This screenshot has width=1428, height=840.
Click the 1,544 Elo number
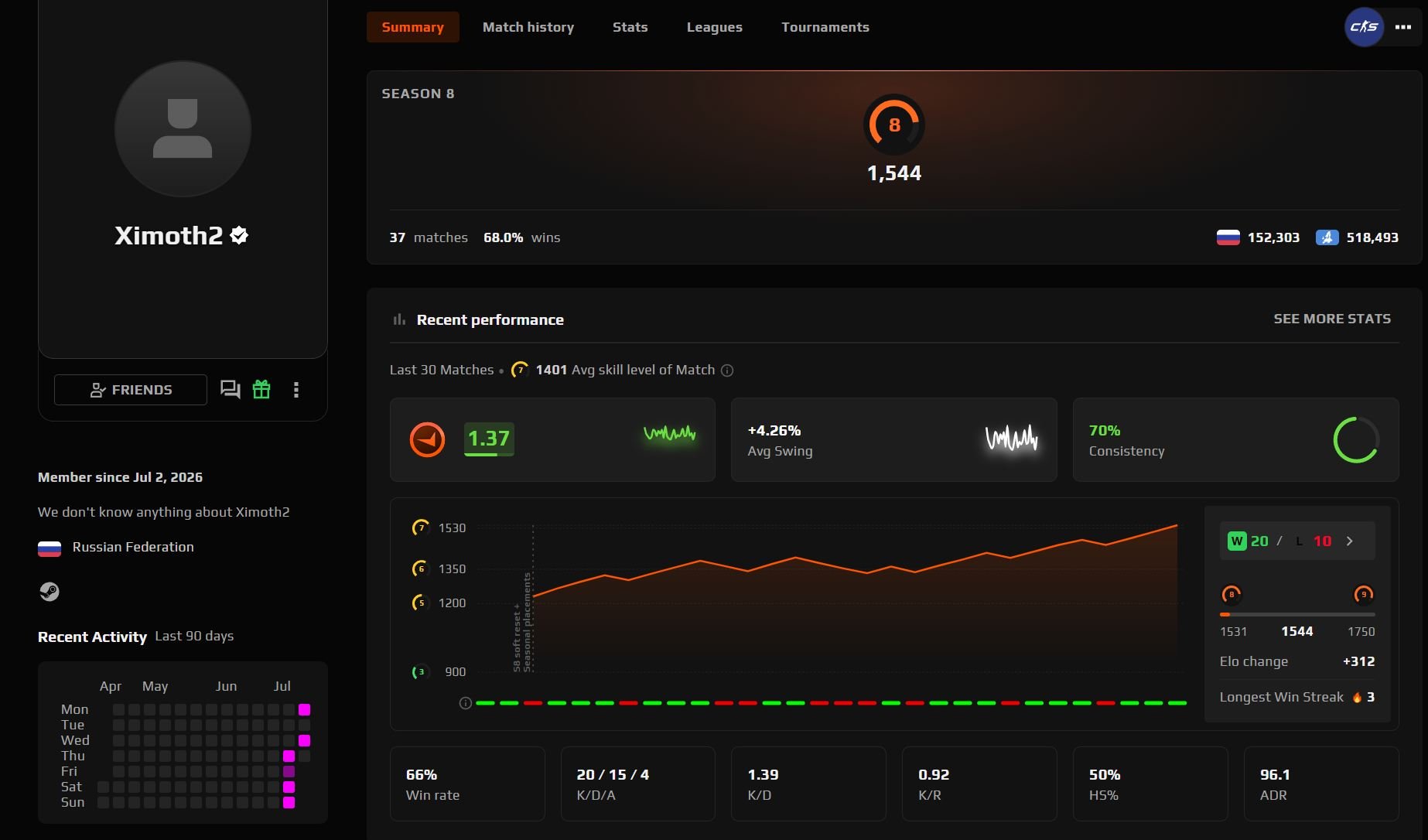[894, 173]
